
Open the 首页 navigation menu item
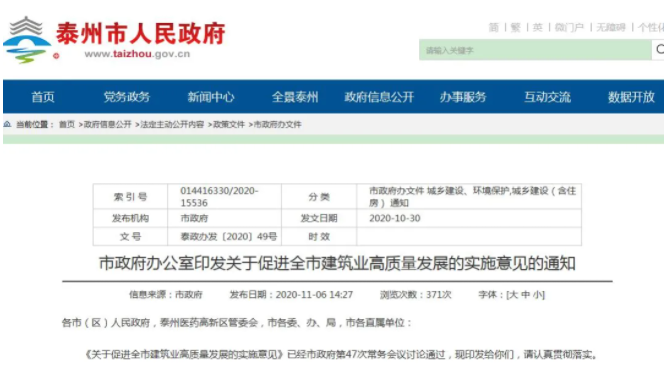(x=43, y=97)
